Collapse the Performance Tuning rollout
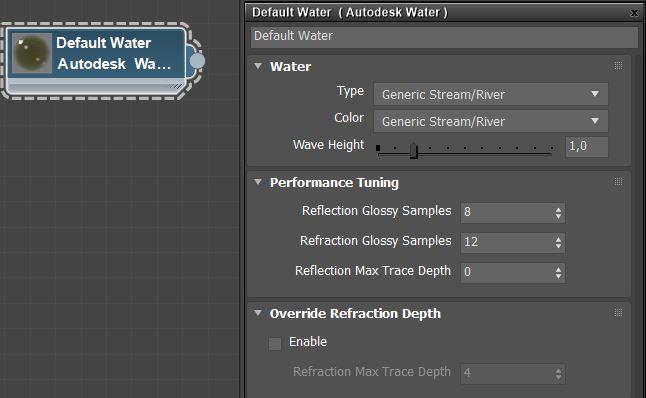The image size is (646, 398). pyautogui.click(x=258, y=182)
